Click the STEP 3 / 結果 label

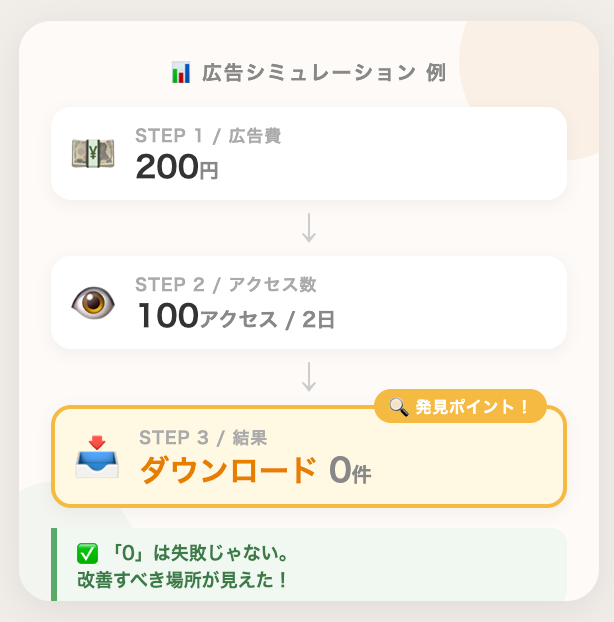(x=203, y=438)
